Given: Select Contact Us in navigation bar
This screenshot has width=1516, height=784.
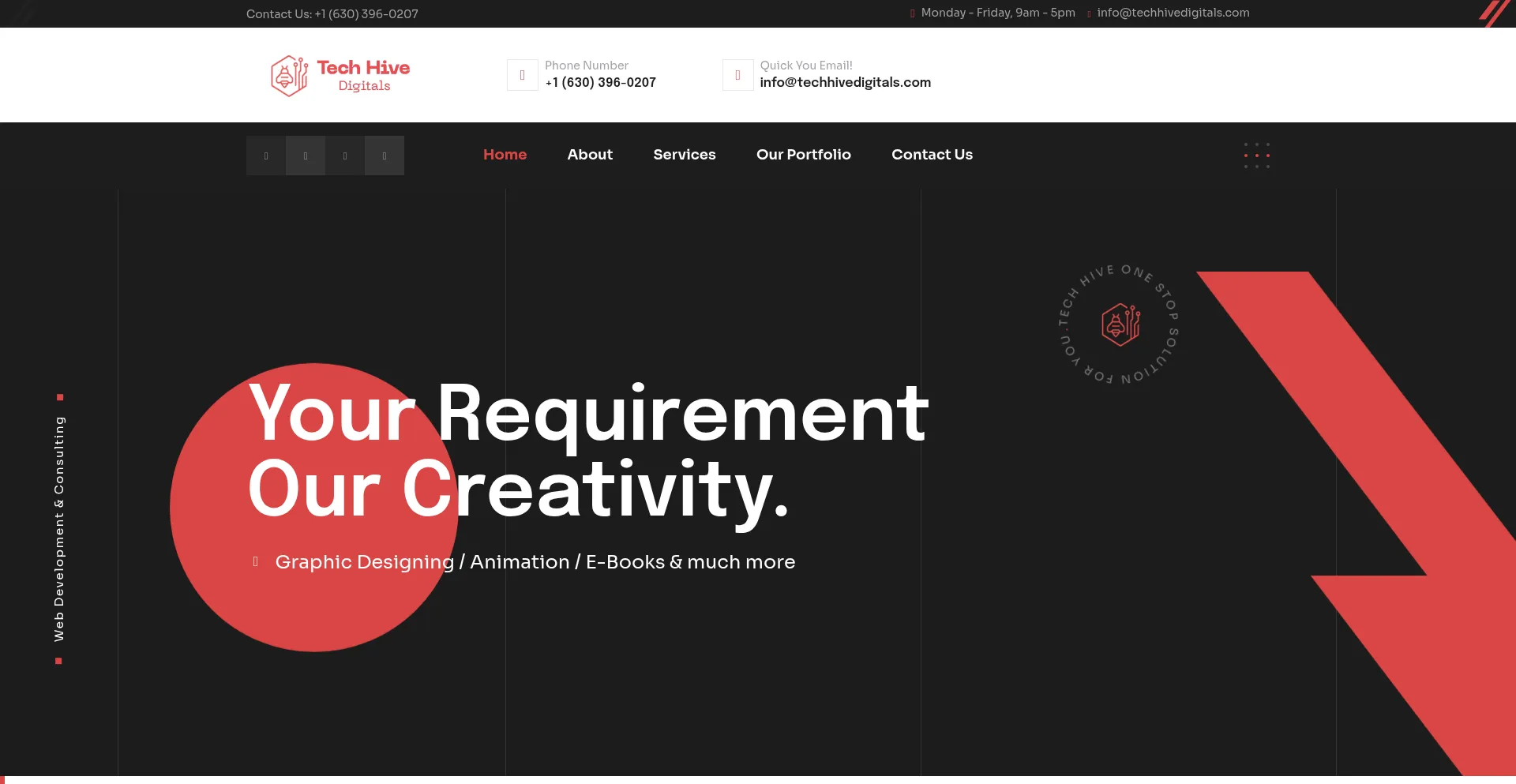Looking at the screenshot, I should (932, 155).
